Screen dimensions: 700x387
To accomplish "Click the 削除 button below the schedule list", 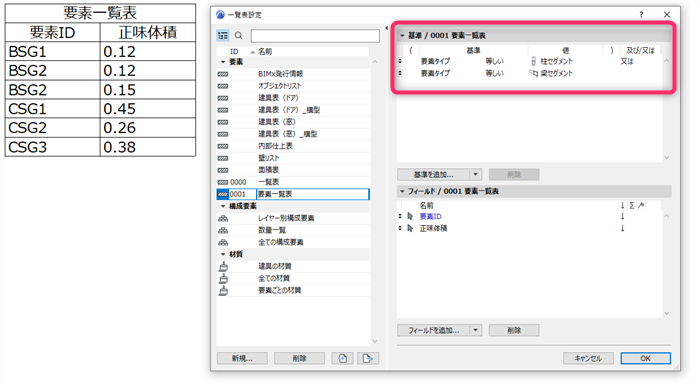I will tap(300, 358).
